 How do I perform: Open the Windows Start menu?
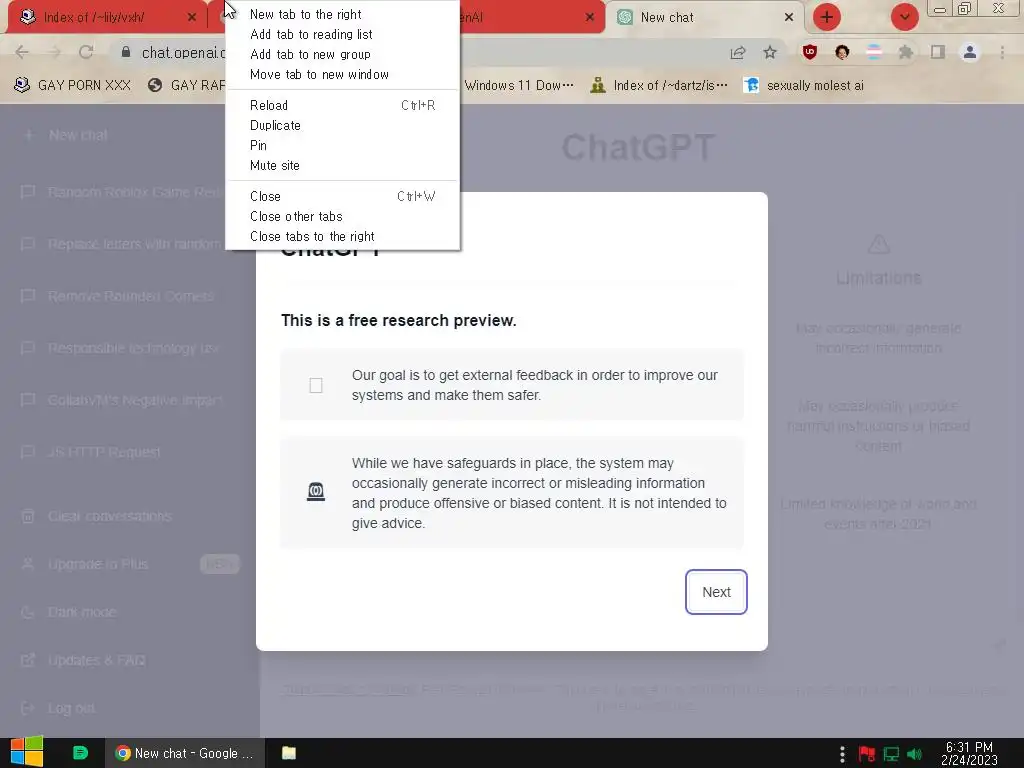(x=27, y=752)
